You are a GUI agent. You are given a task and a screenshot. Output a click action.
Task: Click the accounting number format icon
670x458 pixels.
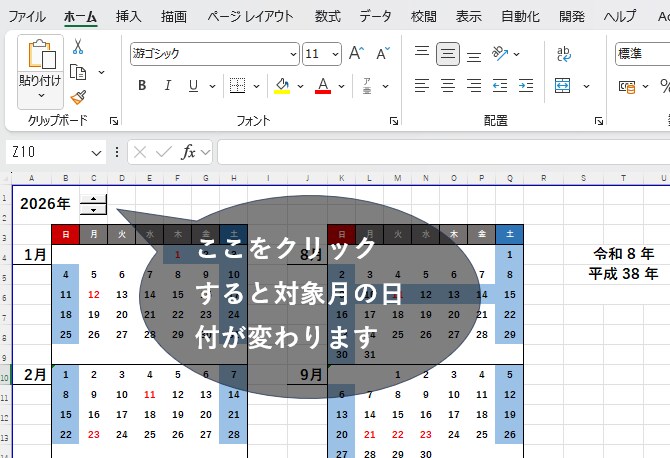(627, 87)
